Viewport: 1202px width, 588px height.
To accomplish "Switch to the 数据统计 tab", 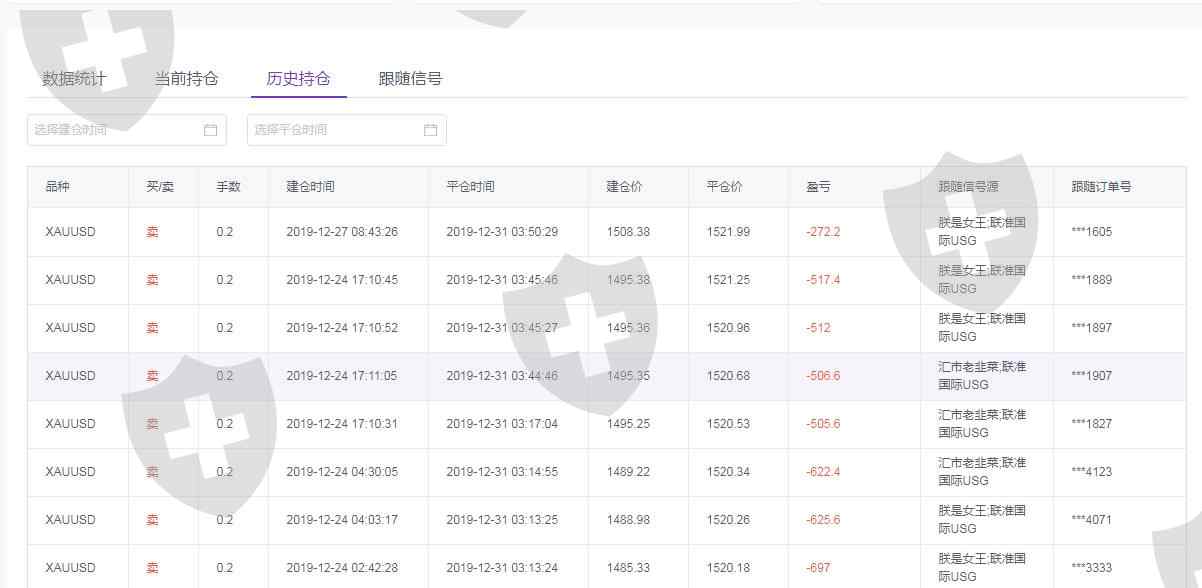I will tap(74, 79).
